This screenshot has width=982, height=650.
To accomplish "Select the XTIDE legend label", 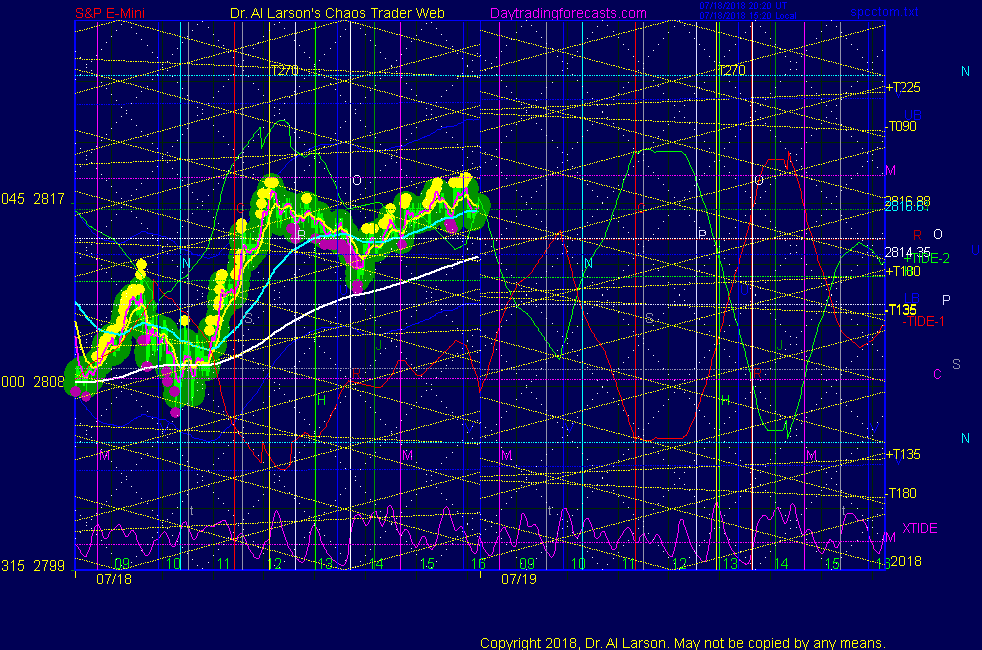I will pyautogui.click(x=920, y=528).
